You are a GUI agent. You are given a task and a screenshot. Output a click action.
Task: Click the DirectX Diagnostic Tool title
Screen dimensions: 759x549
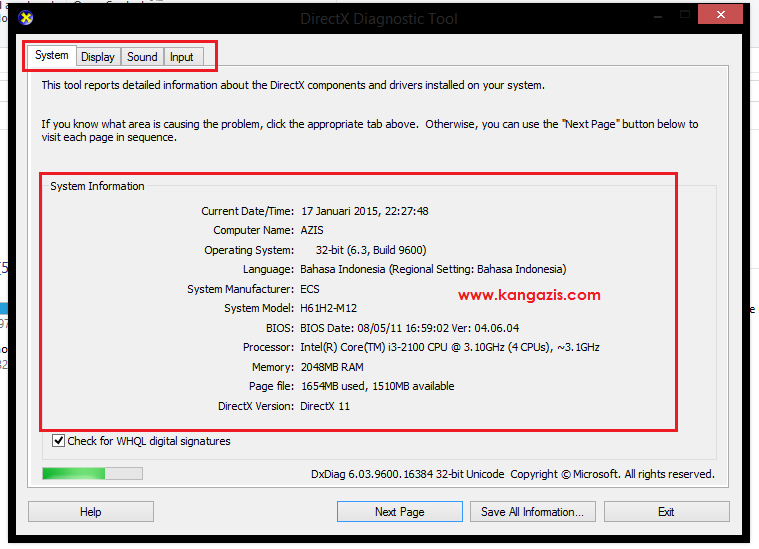[x=379, y=19]
